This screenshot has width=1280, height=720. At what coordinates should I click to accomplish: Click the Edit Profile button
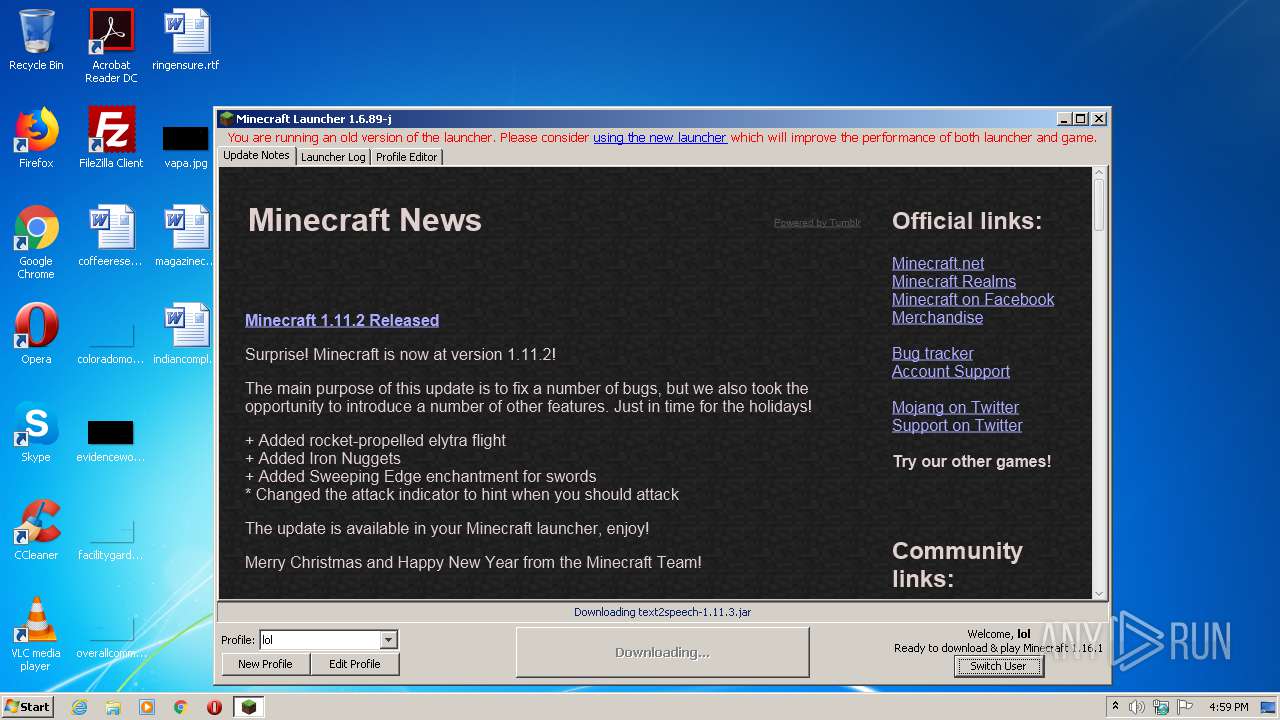click(x=355, y=664)
